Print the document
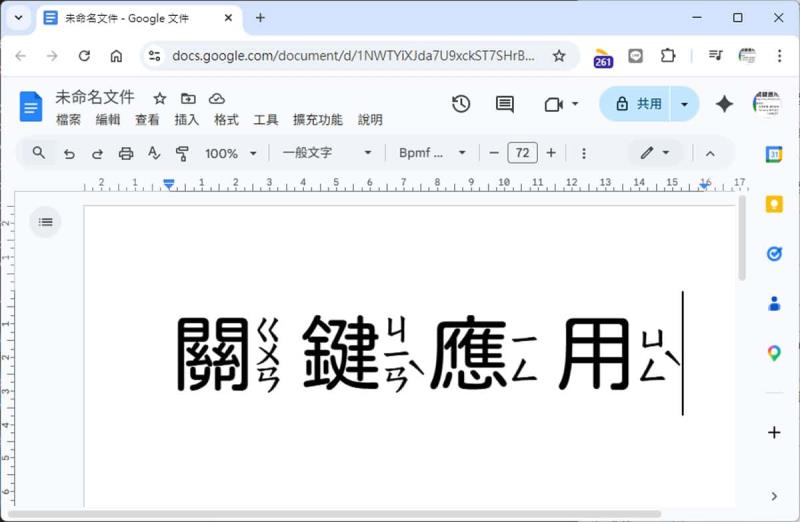Image resolution: width=800 pixels, height=522 pixels. pos(126,153)
